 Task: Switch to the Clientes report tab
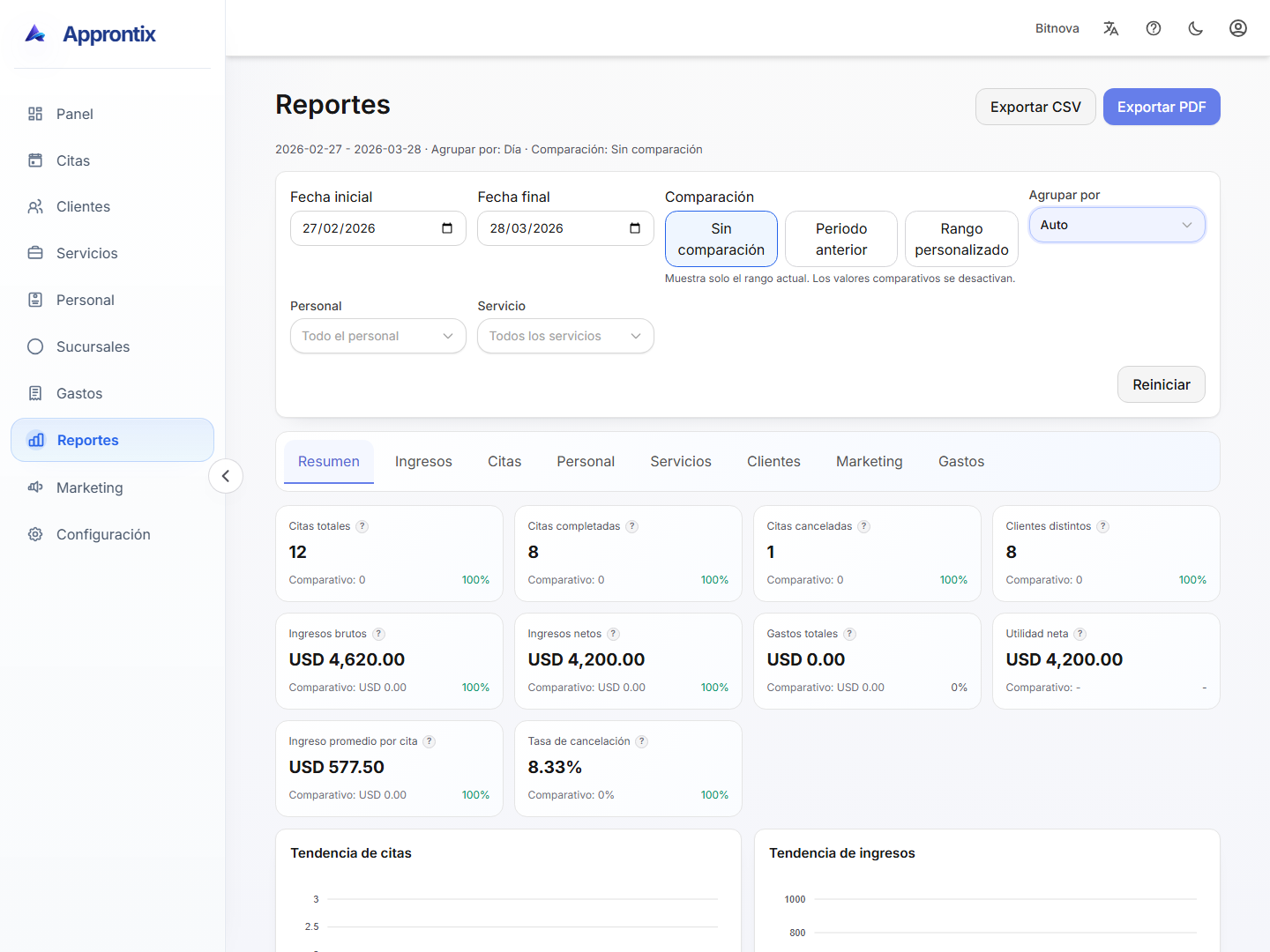click(773, 462)
